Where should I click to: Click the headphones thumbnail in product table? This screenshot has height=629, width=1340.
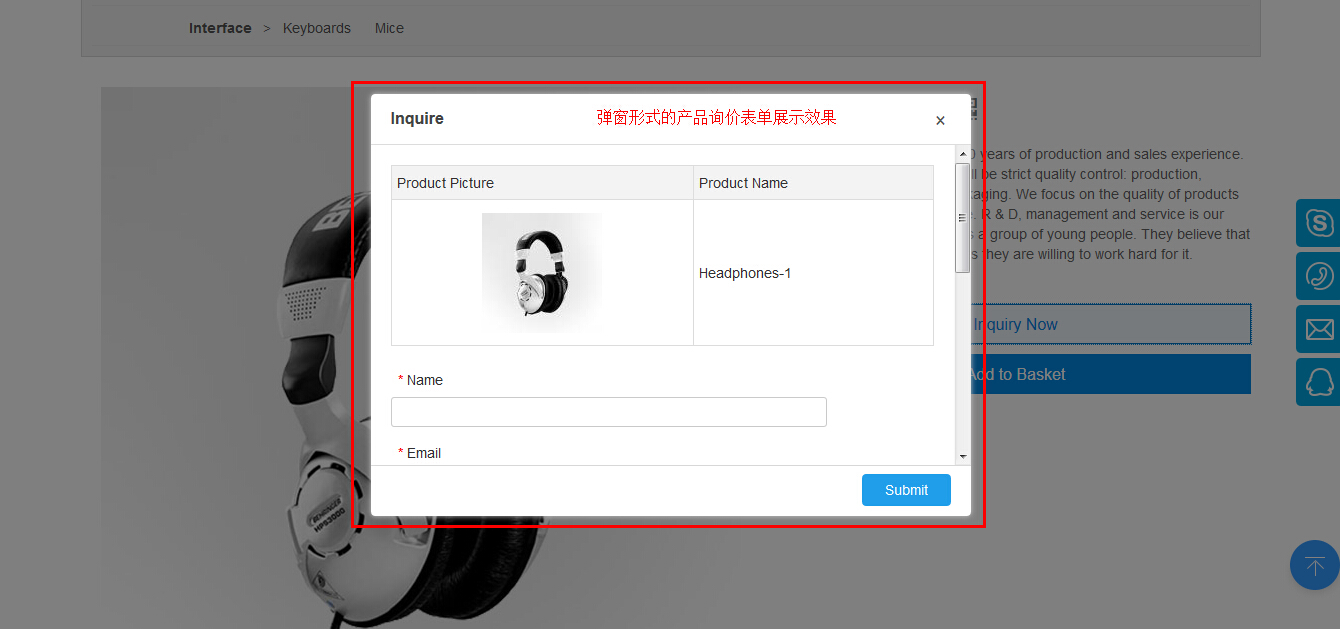(542, 272)
